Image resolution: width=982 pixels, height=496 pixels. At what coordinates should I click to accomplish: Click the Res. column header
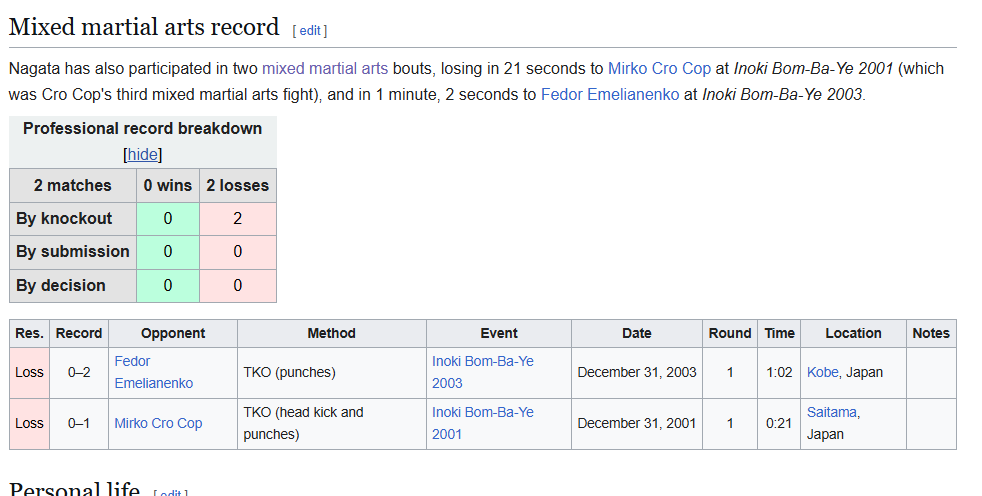coord(29,333)
